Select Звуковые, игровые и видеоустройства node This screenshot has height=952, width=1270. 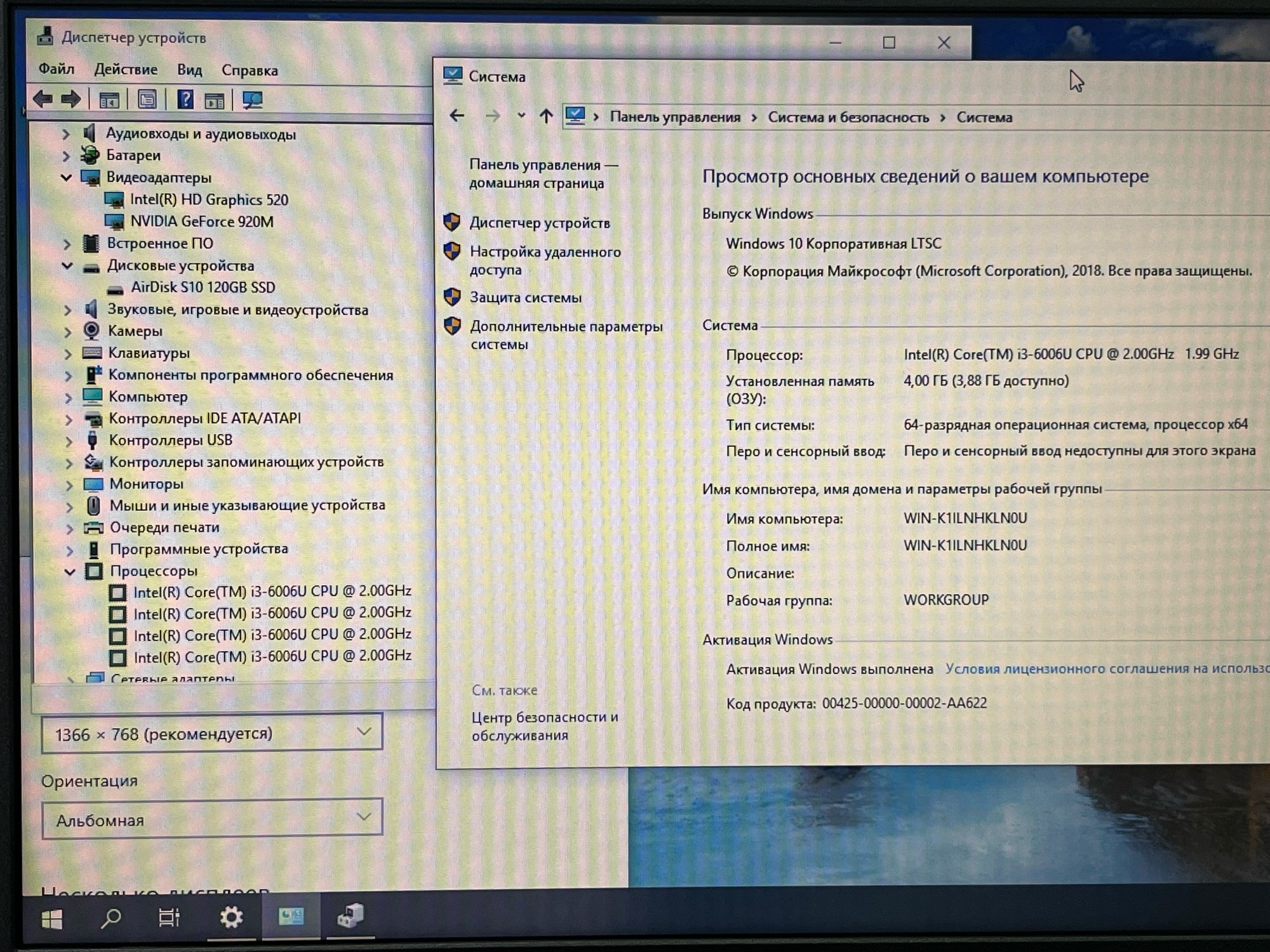(x=237, y=310)
